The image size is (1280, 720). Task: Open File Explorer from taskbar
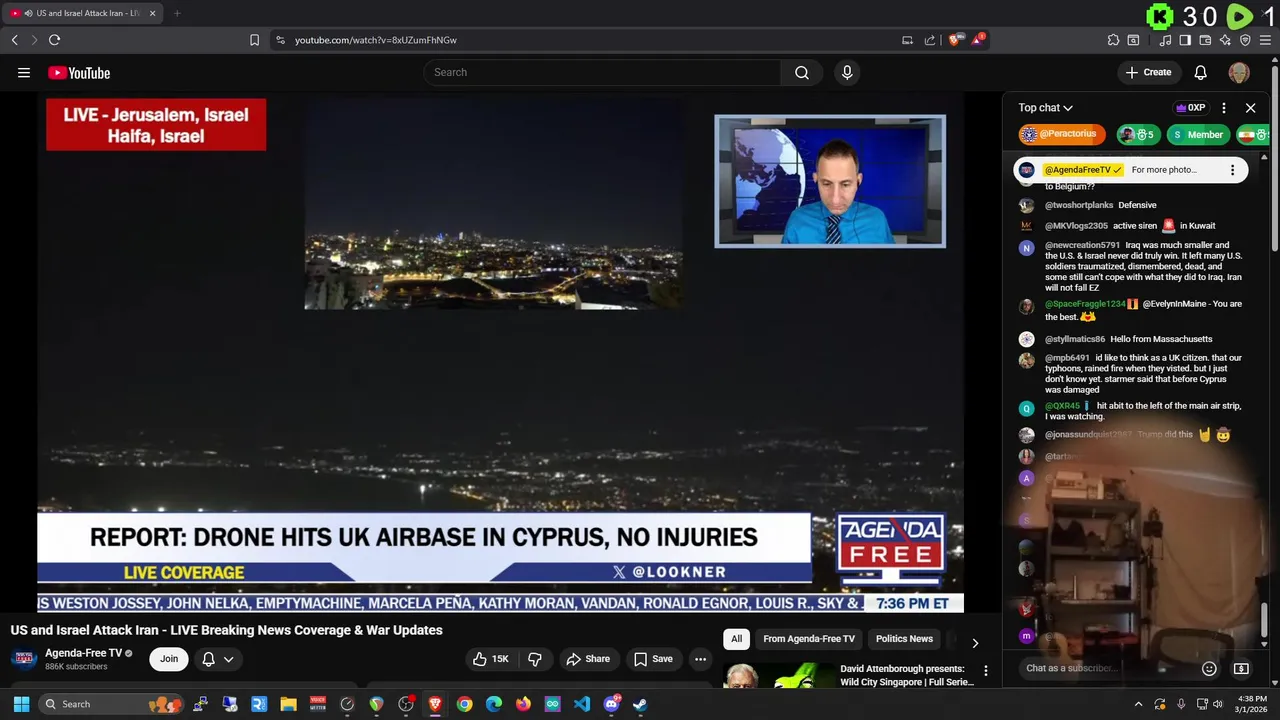click(x=288, y=704)
